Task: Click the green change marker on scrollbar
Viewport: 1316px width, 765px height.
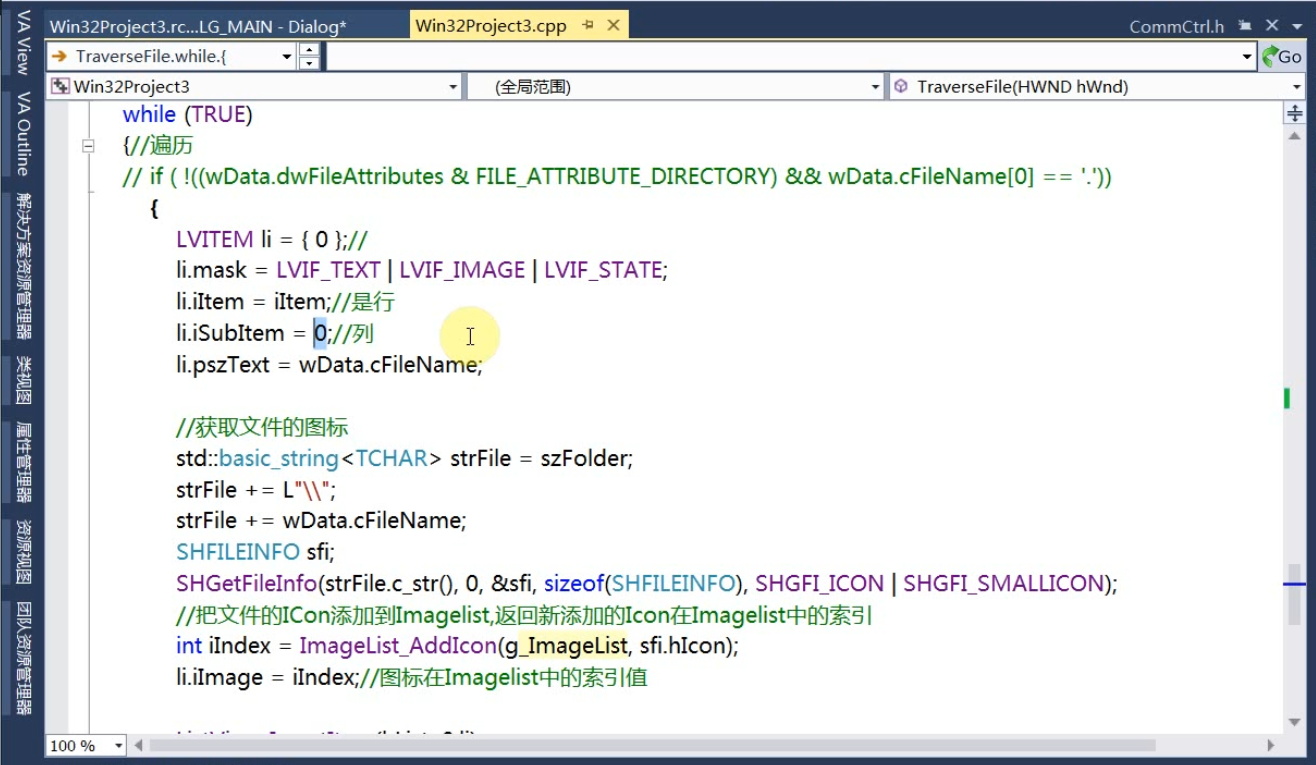Action: coord(1287,398)
